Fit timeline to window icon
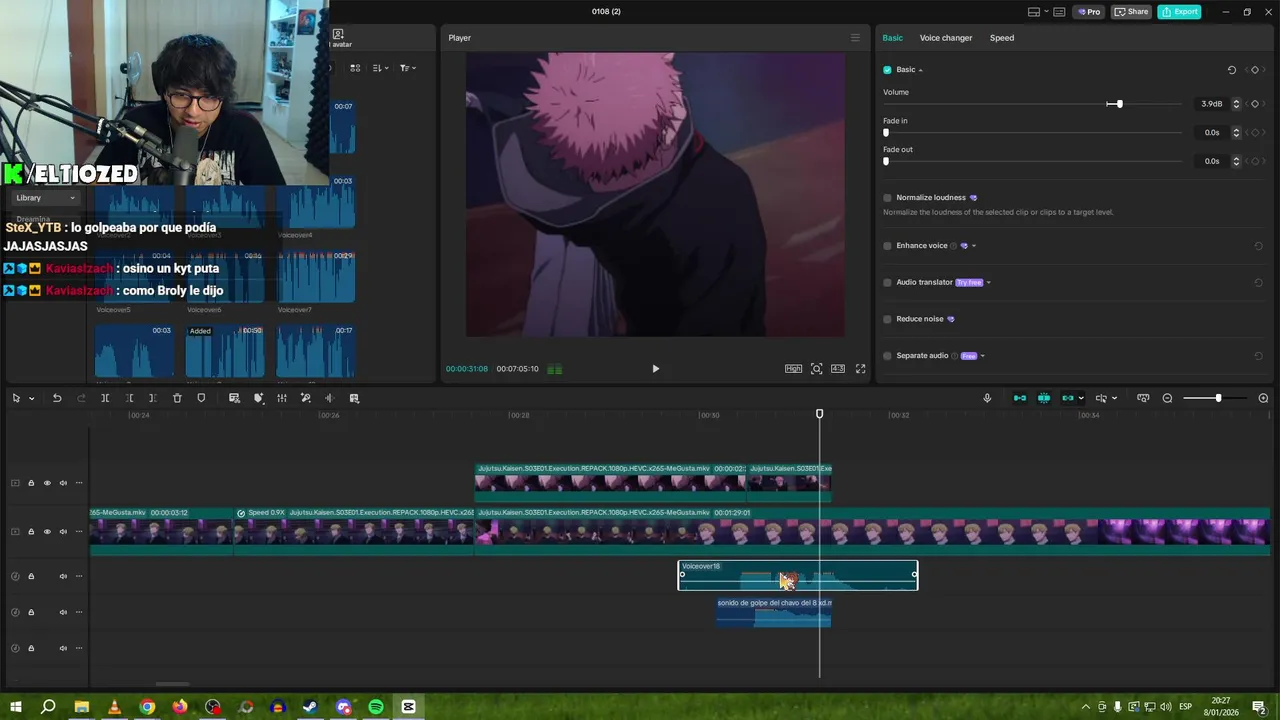This screenshot has width=1280, height=720. pyautogui.click(x=1143, y=398)
